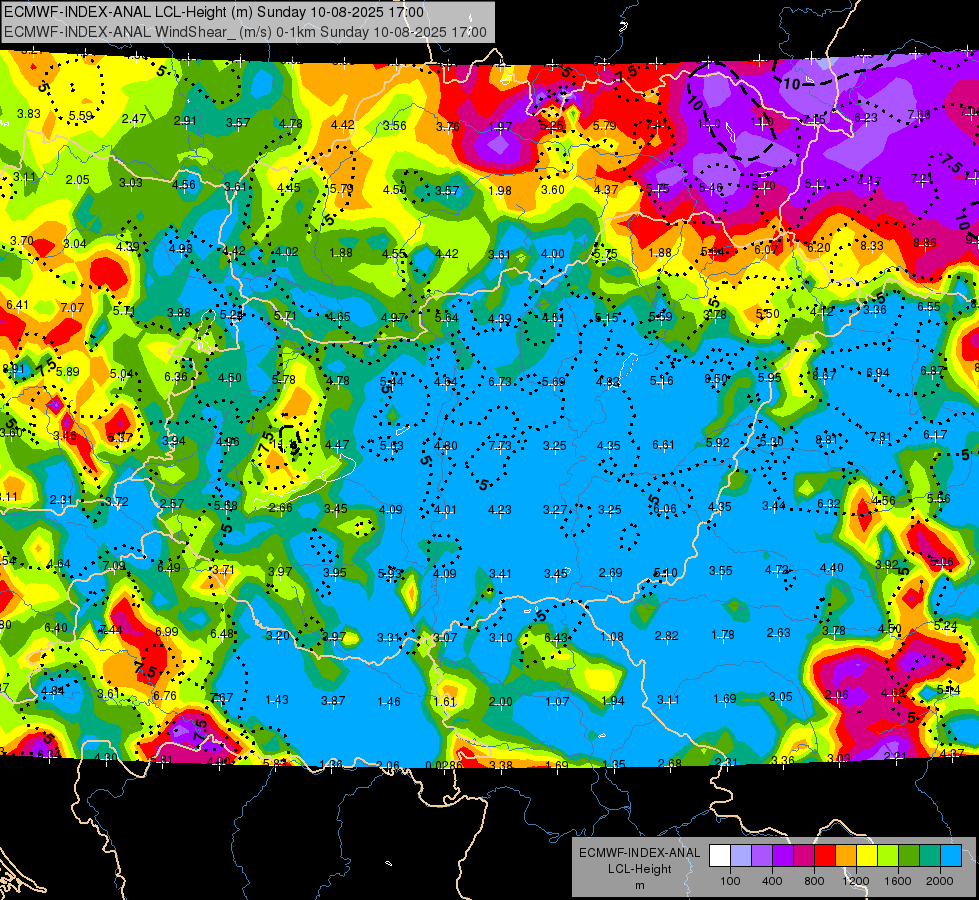Click the wind shear value 1.61

coord(445,702)
